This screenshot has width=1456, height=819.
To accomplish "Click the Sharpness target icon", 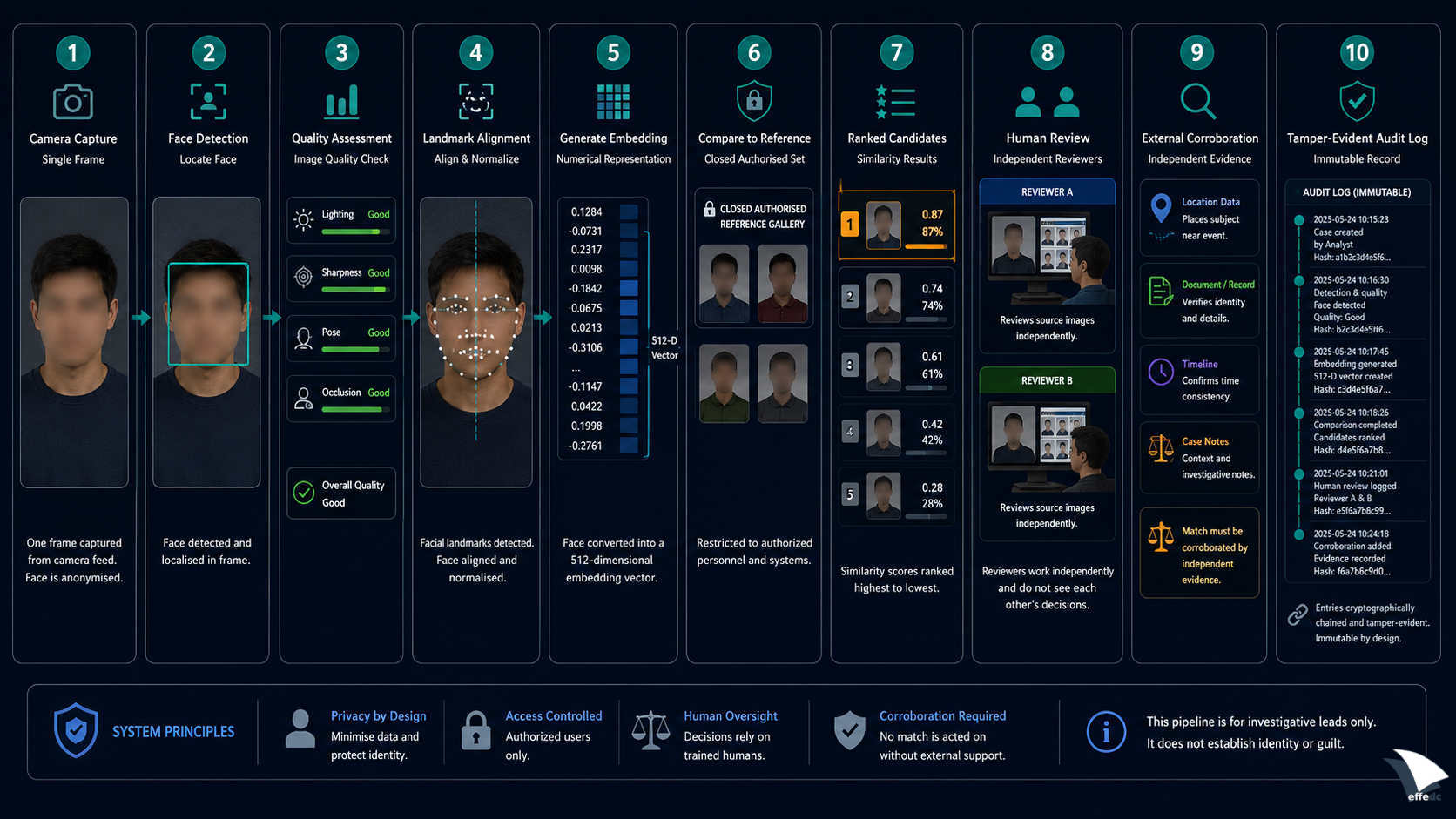I will click(303, 277).
